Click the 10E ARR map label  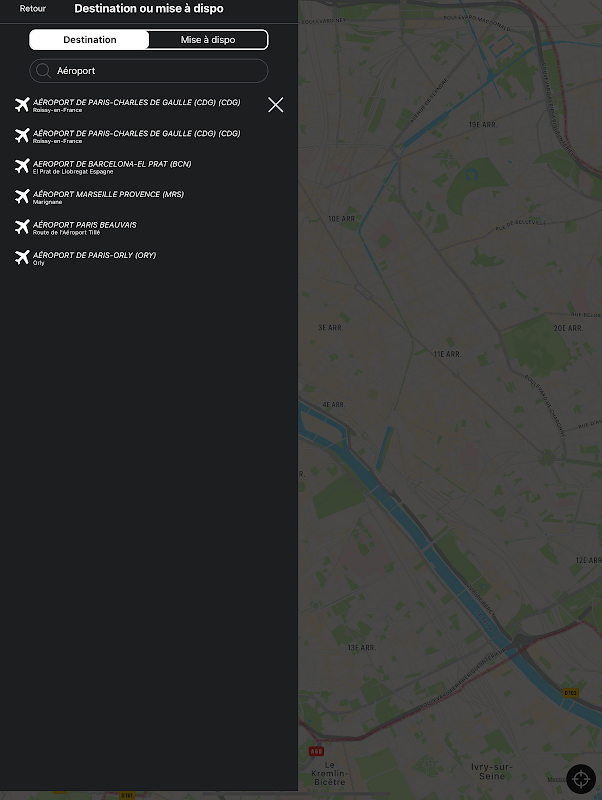tap(341, 219)
